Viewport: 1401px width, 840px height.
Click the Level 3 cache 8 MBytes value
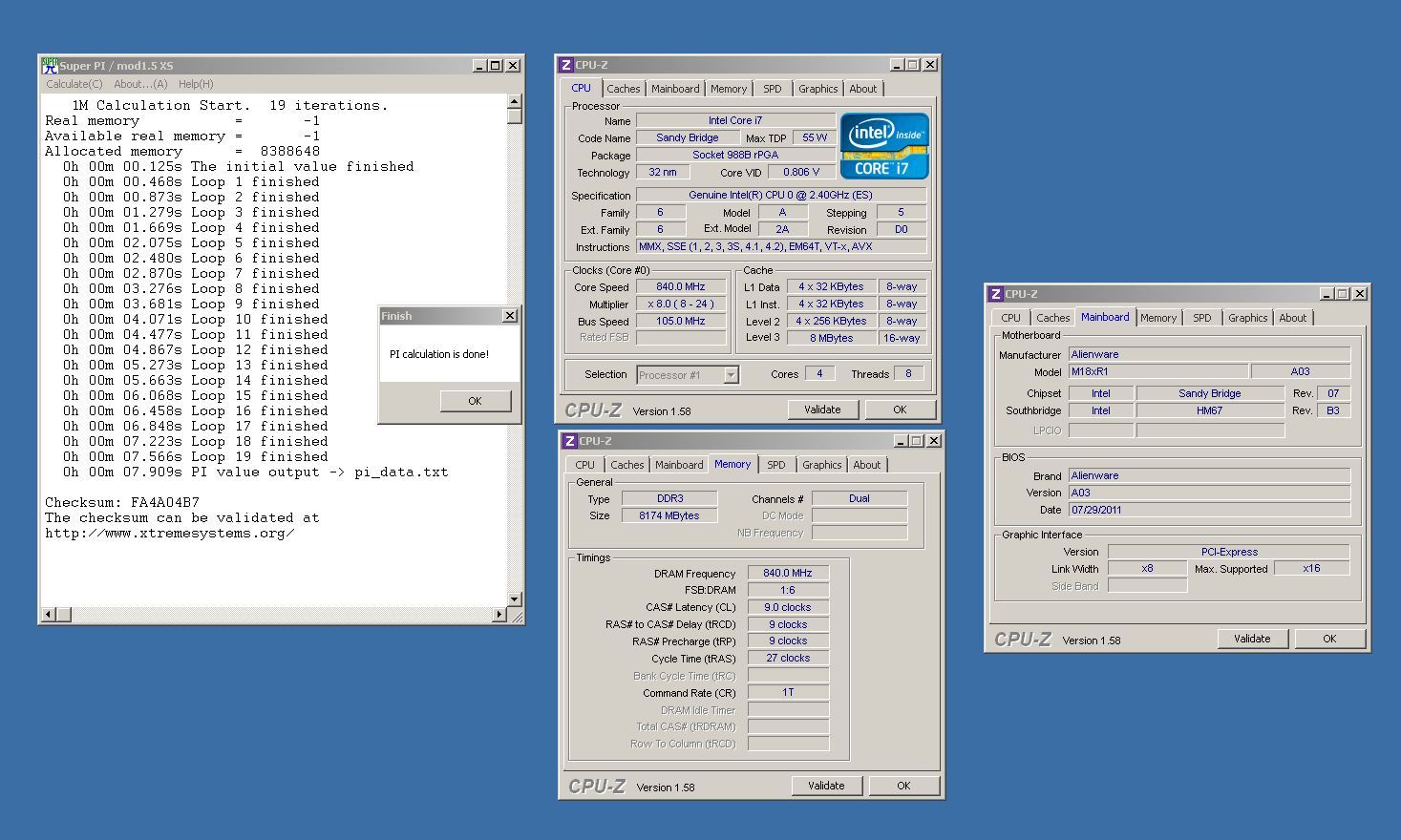[832, 338]
